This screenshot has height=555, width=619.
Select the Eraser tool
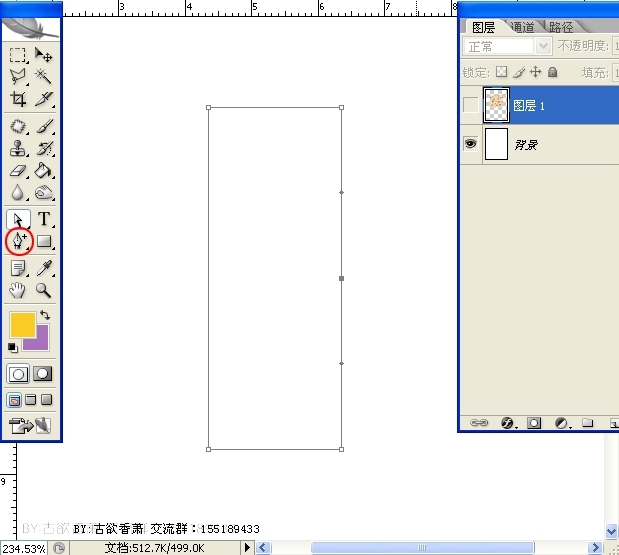point(17,171)
